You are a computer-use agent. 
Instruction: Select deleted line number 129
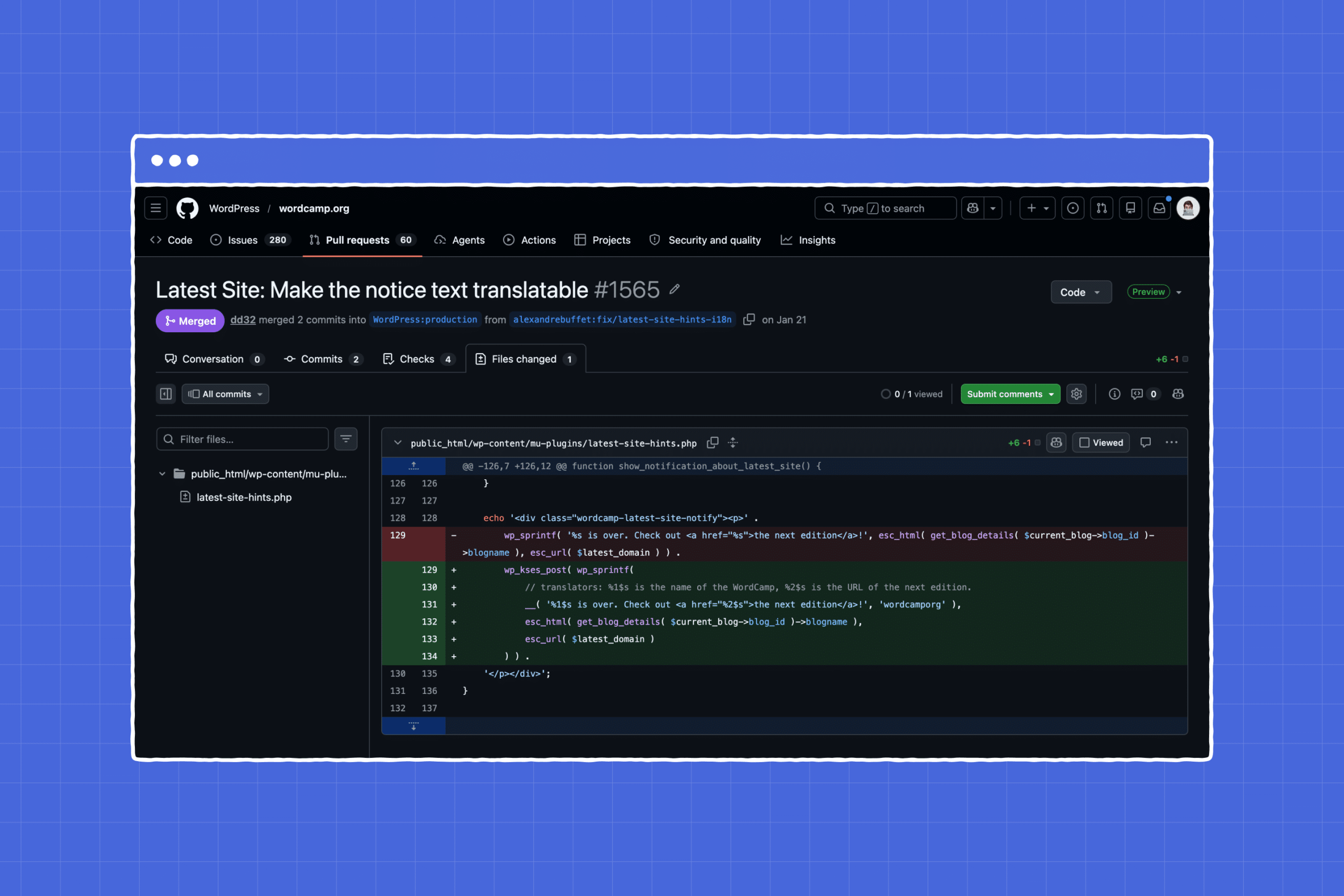(x=398, y=535)
